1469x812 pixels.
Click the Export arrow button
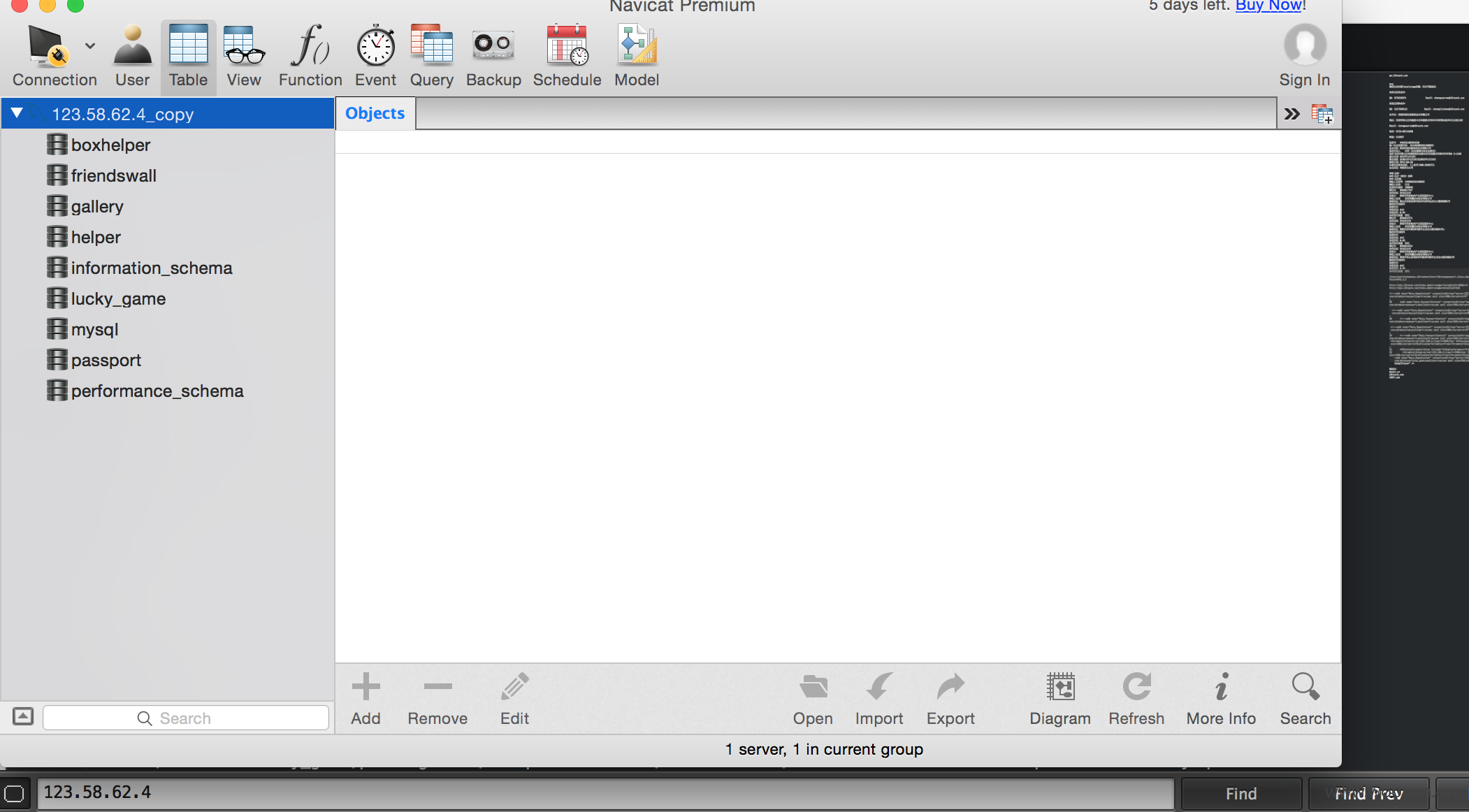tap(950, 699)
